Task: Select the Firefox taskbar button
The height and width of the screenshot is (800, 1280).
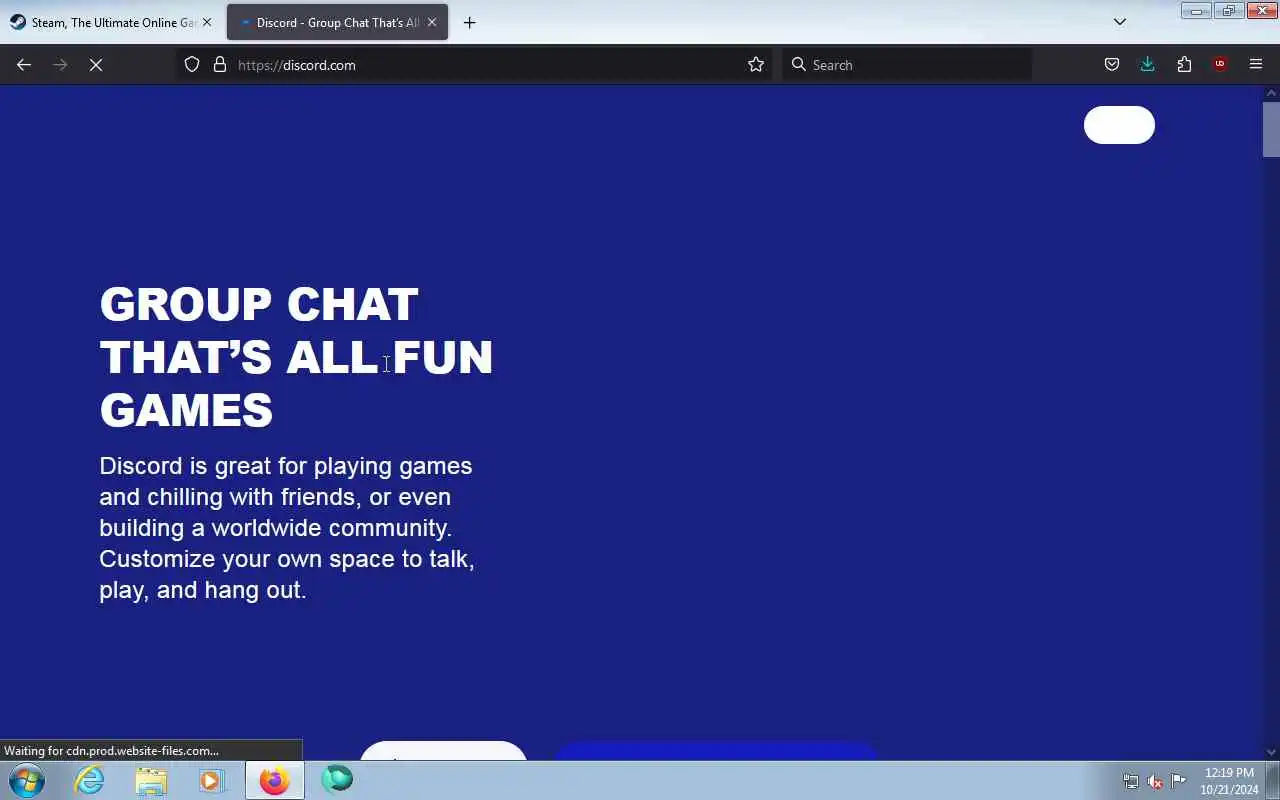Action: point(274,780)
